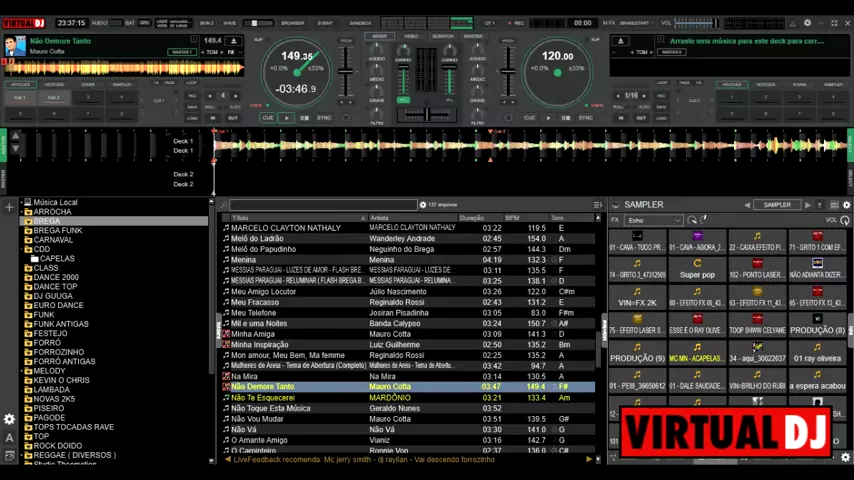This screenshot has width=854, height=480.
Task: Play deck 1 with the play button
Action: (286, 118)
